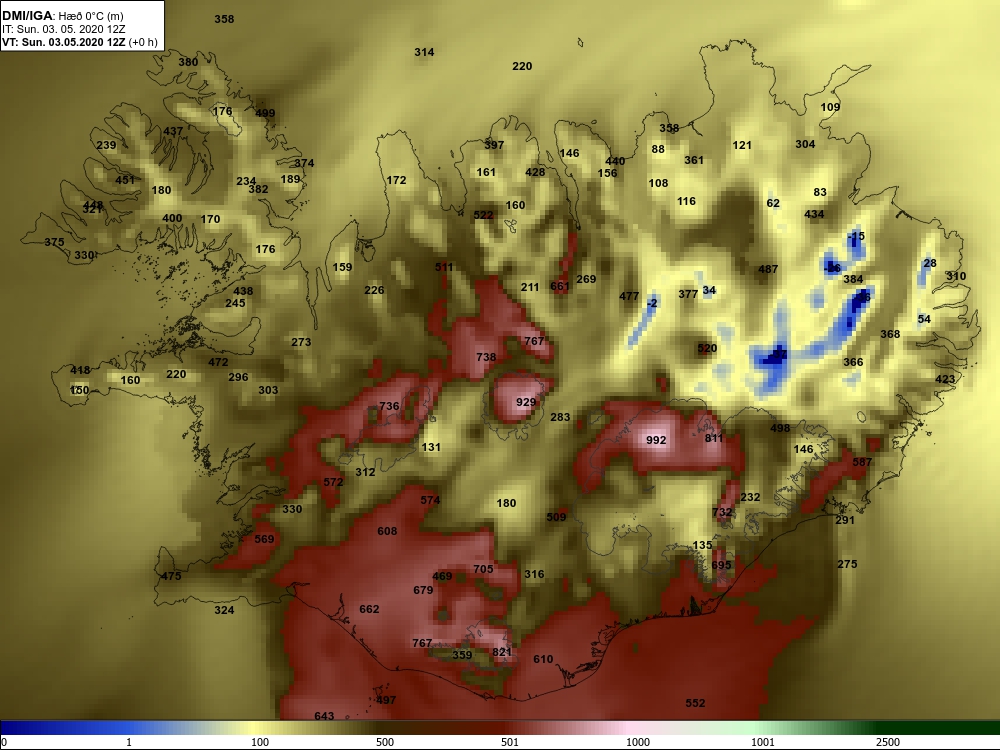Image resolution: width=1000 pixels, height=750 pixels.
Task: Click the 172 value on the map
Action: click(x=396, y=180)
